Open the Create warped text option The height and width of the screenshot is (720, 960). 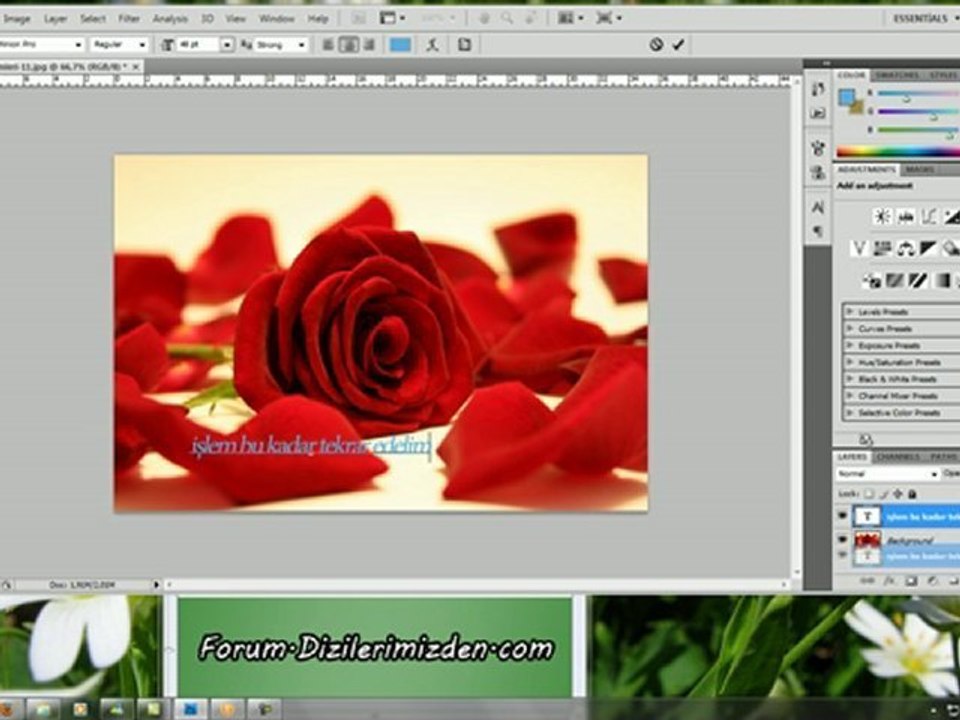coord(433,45)
